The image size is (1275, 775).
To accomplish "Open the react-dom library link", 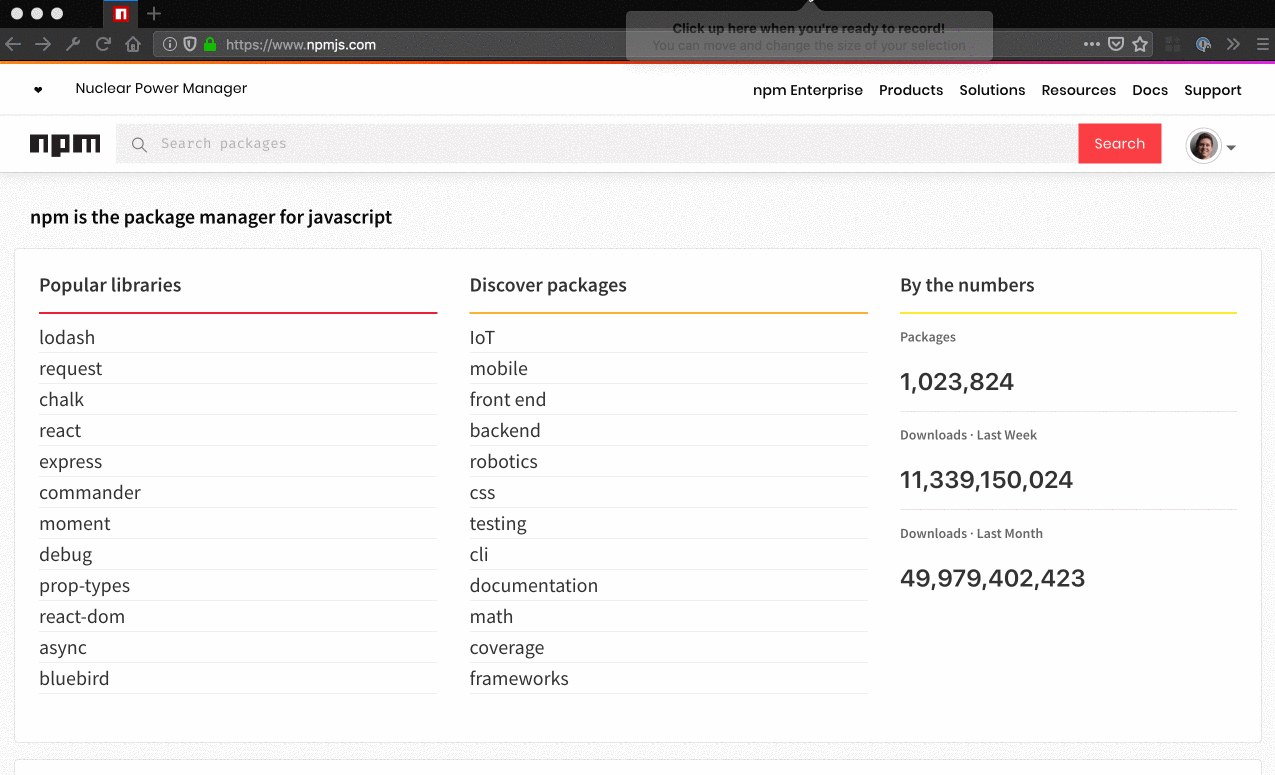I will pyautogui.click(x=82, y=617).
